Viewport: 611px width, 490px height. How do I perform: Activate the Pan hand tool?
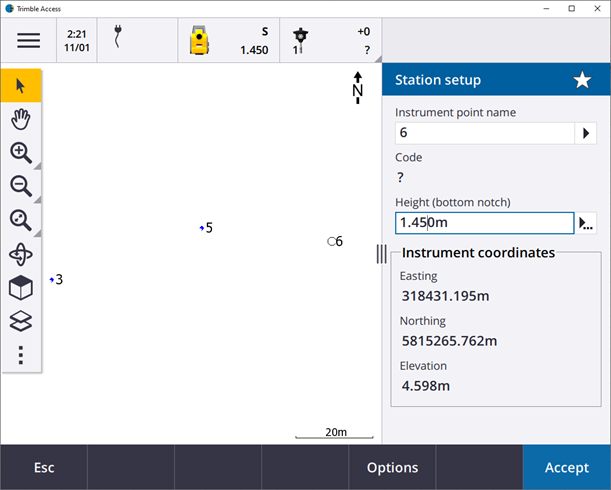(21, 119)
